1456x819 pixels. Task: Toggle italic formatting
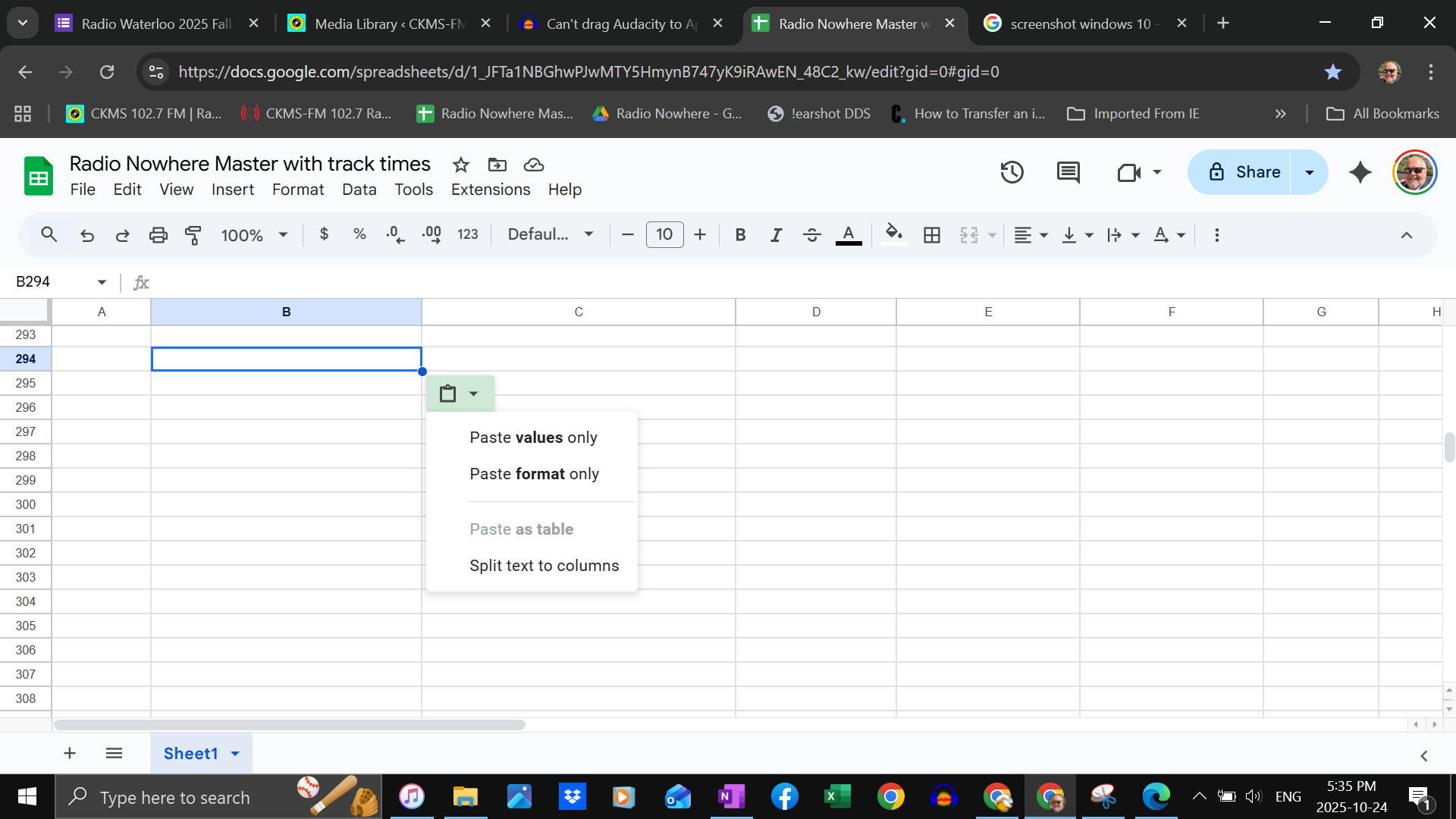pyautogui.click(x=776, y=235)
